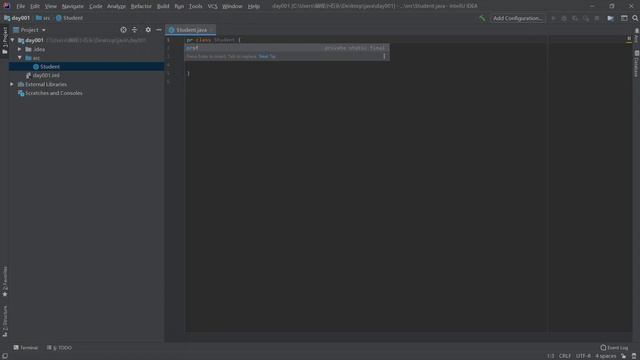The image size is (640, 360).
Task: Click the Profiler run icon
Action: [x=586, y=18]
